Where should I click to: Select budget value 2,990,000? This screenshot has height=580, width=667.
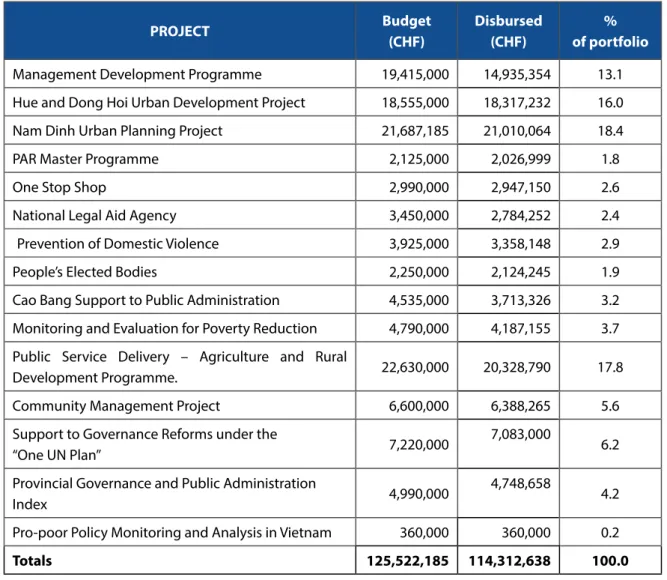pyautogui.click(x=419, y=187)
